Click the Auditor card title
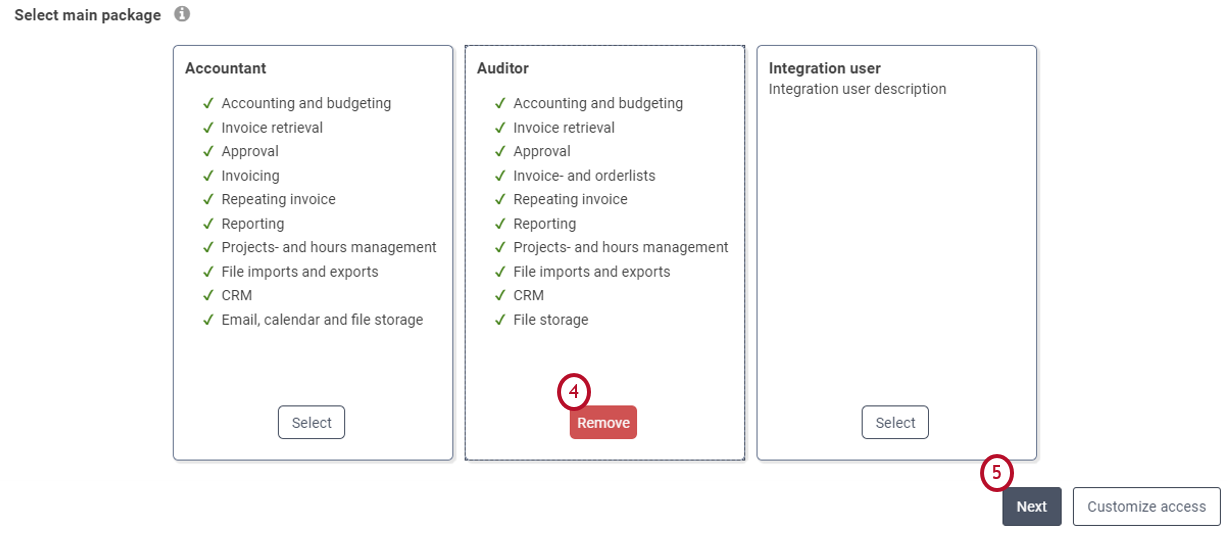The image size is (1231, 534). coord(503,68)
